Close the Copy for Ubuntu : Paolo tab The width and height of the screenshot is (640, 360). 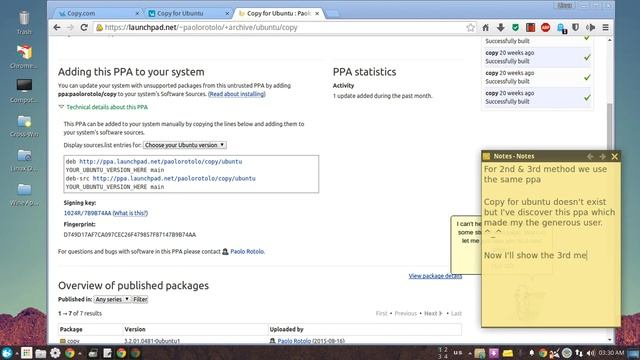317,13
